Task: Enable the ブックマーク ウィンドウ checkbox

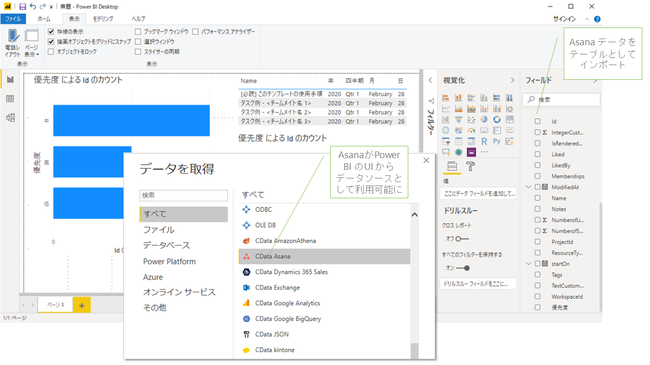Action: pos(138,32)
